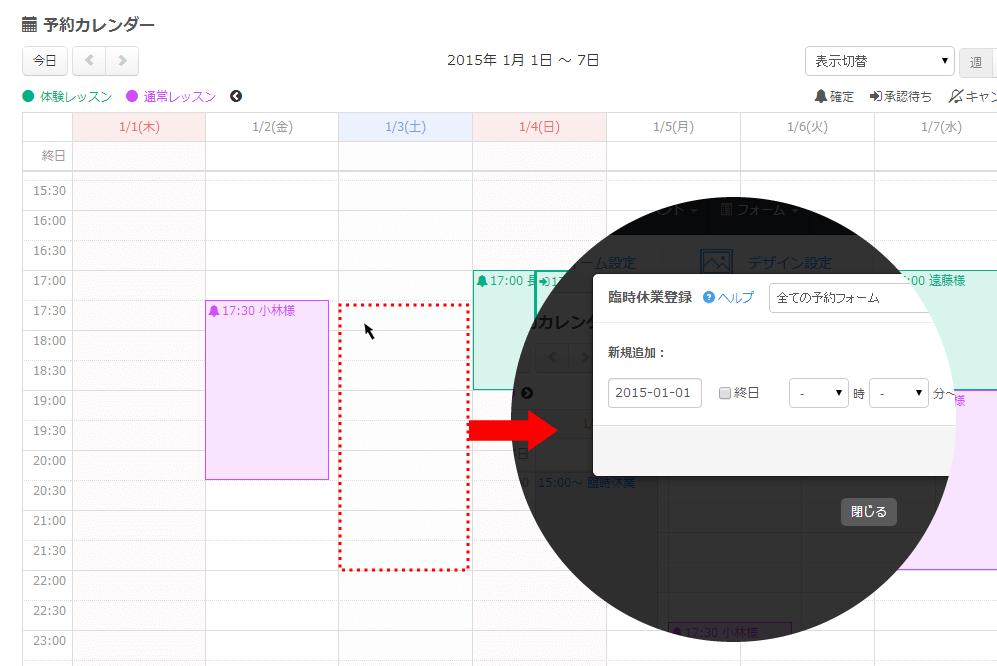Click the 承認待ち pending status icon
The image size is (997, 666).
pyautogui.click(x=876, y=97)
